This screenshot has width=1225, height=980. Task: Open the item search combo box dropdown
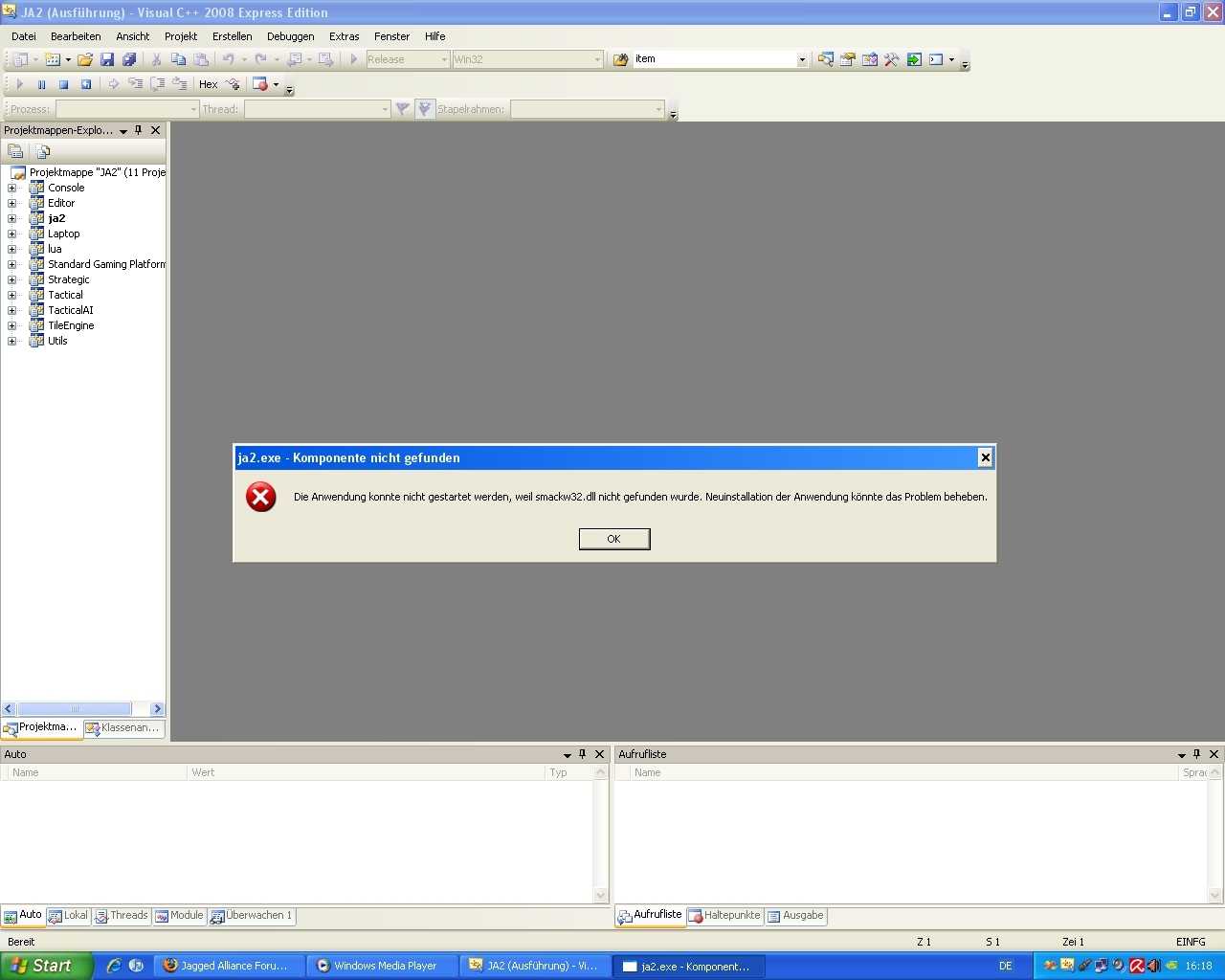802,59
